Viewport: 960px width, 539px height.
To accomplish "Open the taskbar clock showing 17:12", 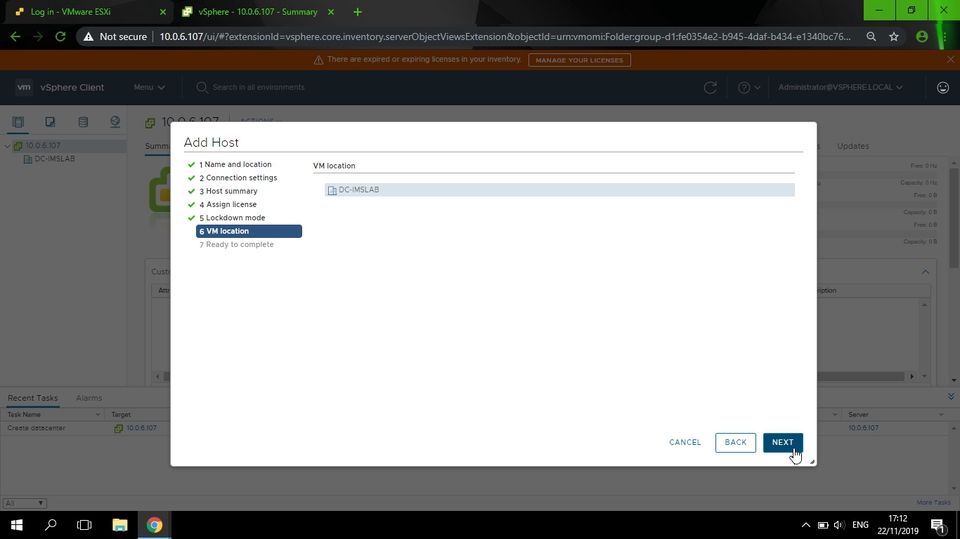I will (898, 525).
